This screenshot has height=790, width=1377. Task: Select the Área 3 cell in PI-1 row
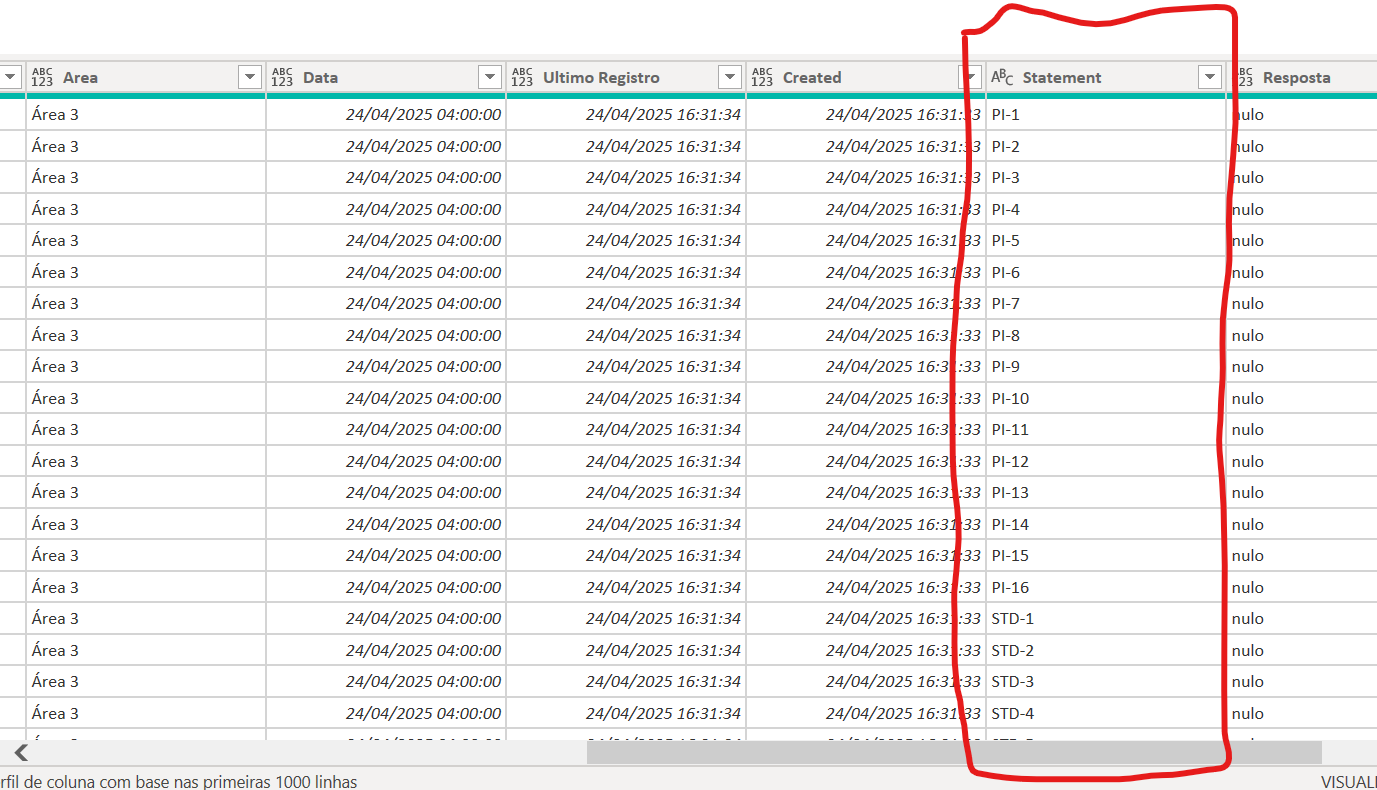point(146,115)
